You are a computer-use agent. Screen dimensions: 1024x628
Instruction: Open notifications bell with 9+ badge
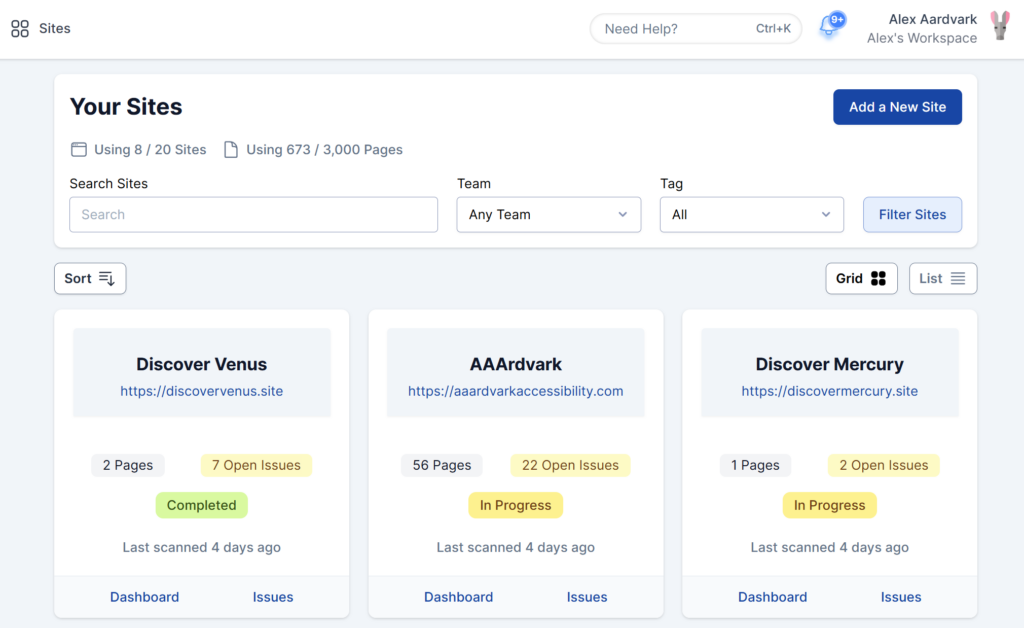(x=828, y=27)
